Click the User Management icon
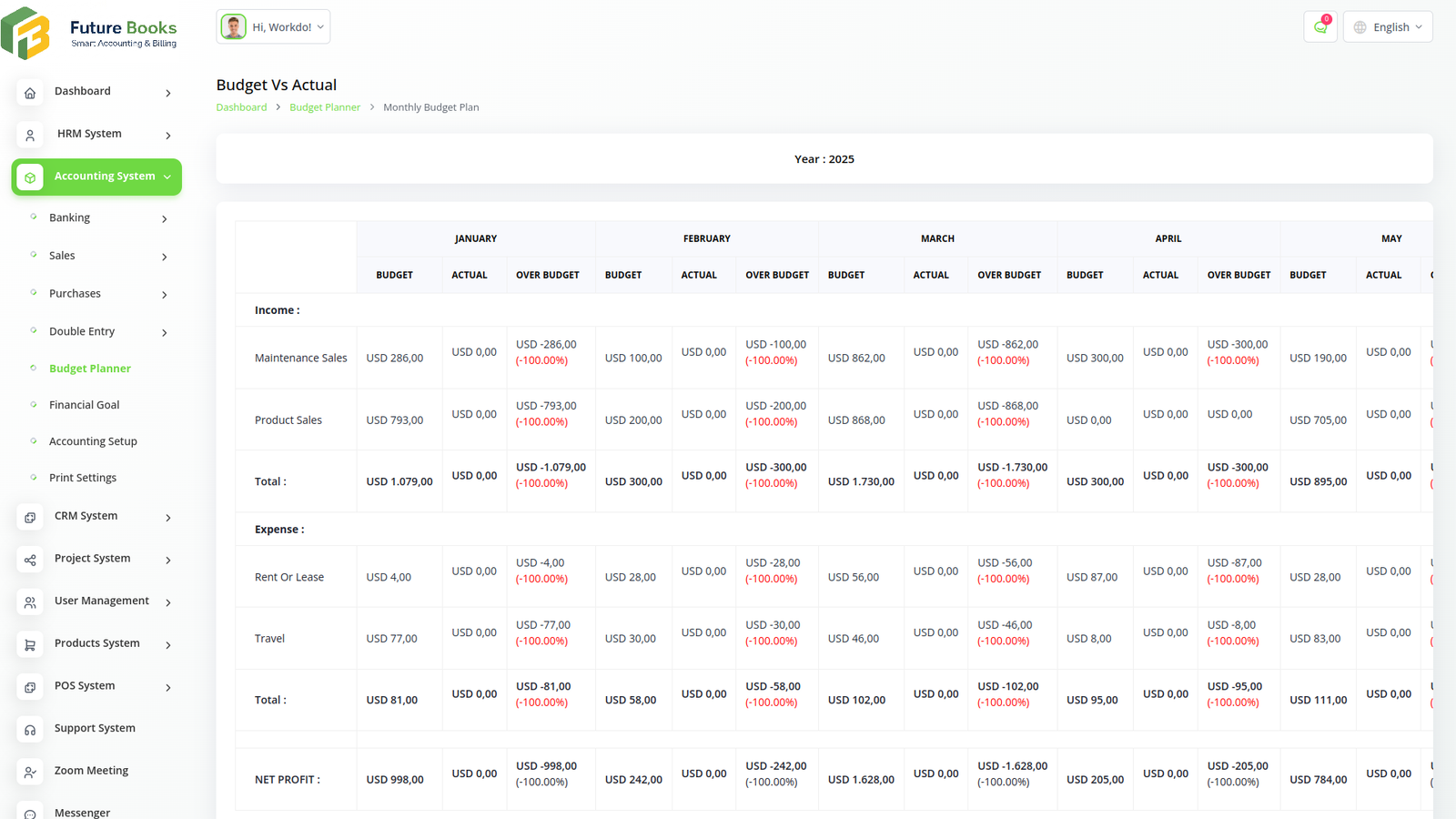Screen dimensions: 1456x819 point(30,602)
